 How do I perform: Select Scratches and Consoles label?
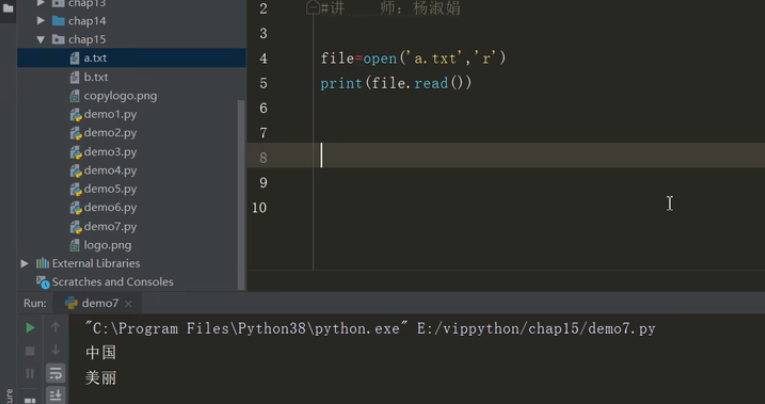point(113,282)
